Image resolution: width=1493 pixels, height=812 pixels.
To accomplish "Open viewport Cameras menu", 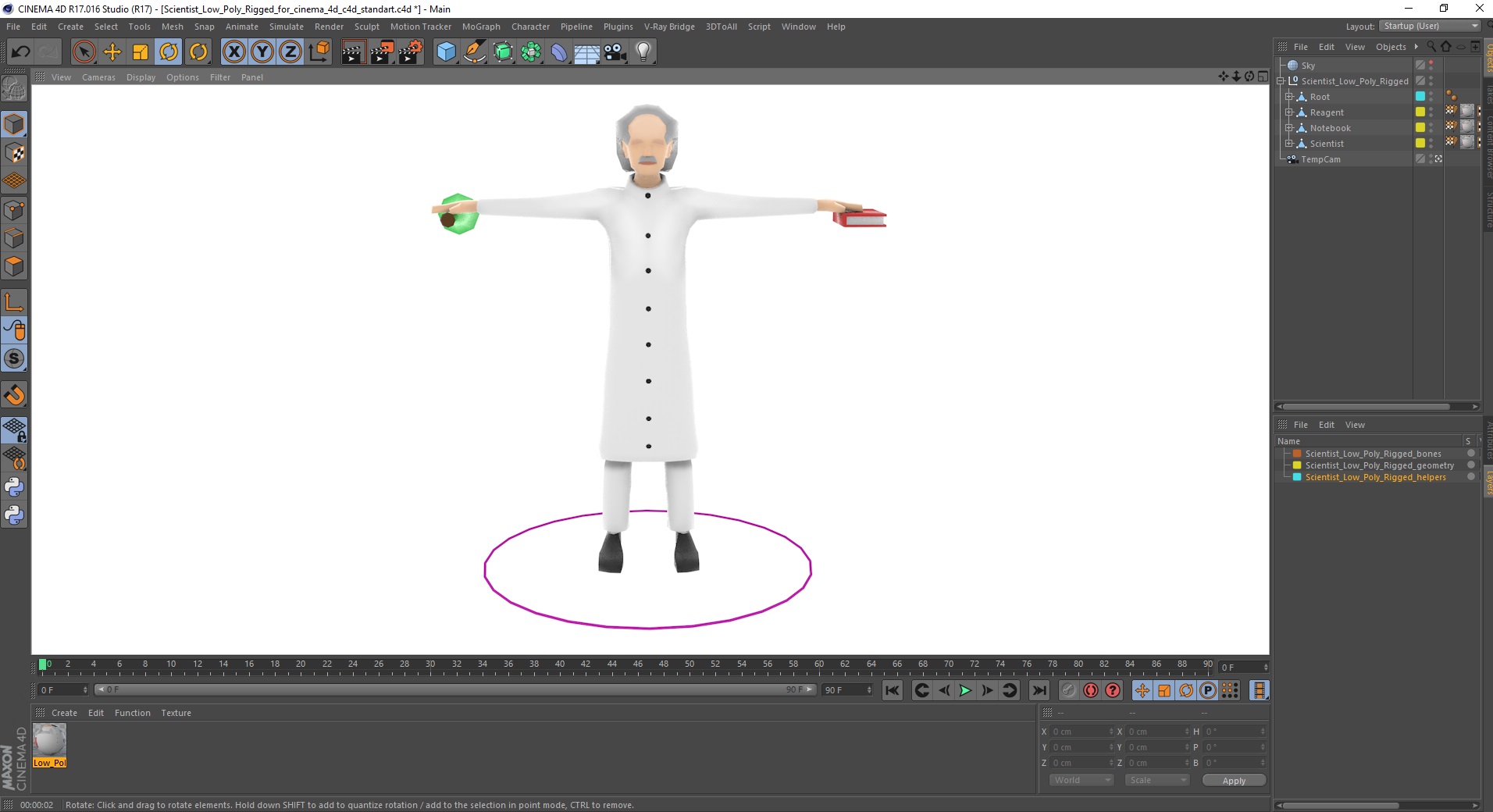I will [98, 77].
